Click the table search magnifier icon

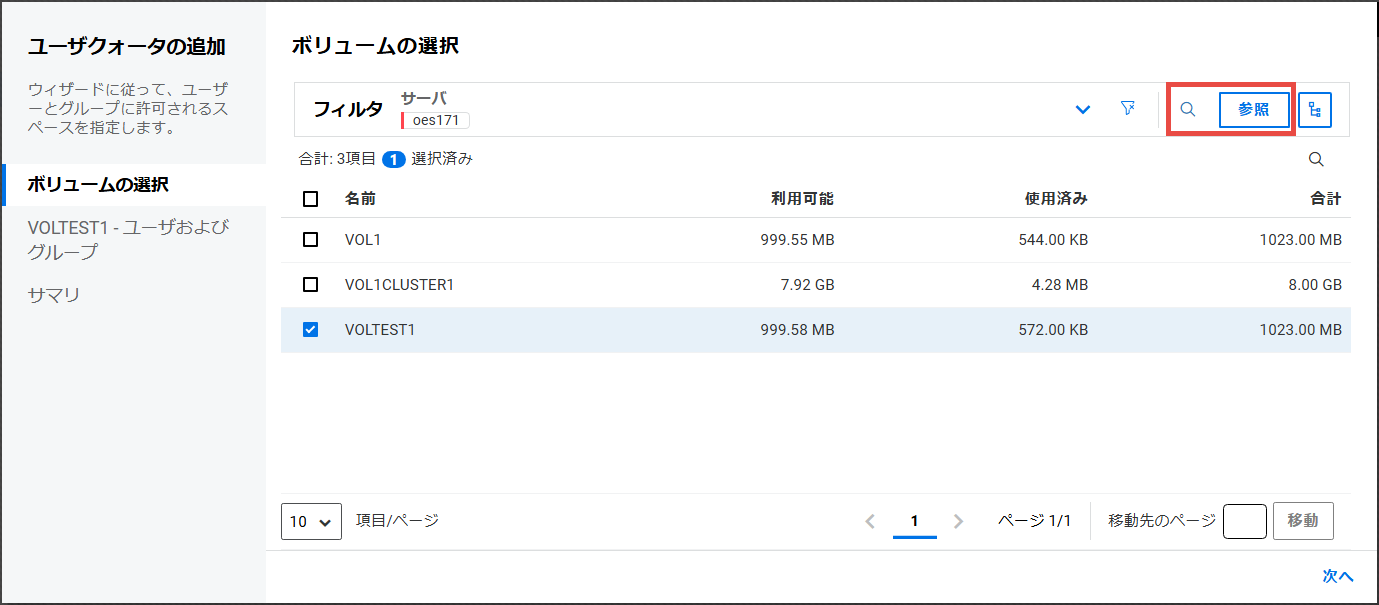coord(1316,160)
